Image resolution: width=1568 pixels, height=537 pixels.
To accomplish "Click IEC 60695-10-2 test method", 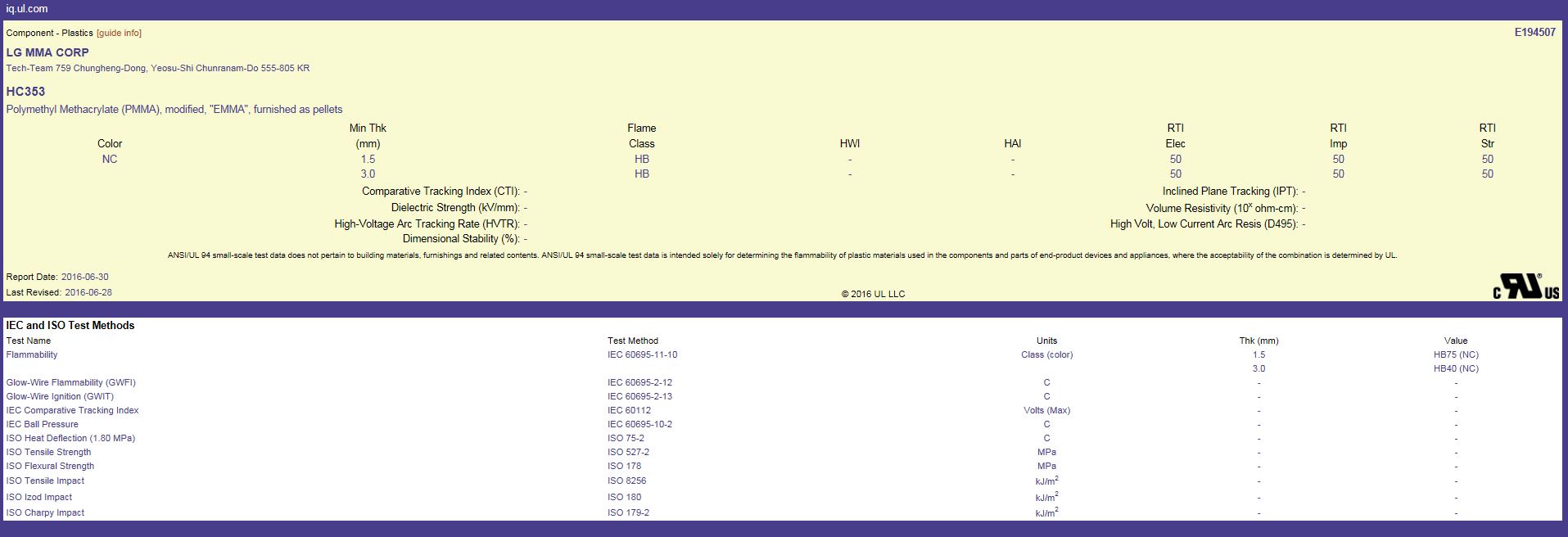I will 639,424.
